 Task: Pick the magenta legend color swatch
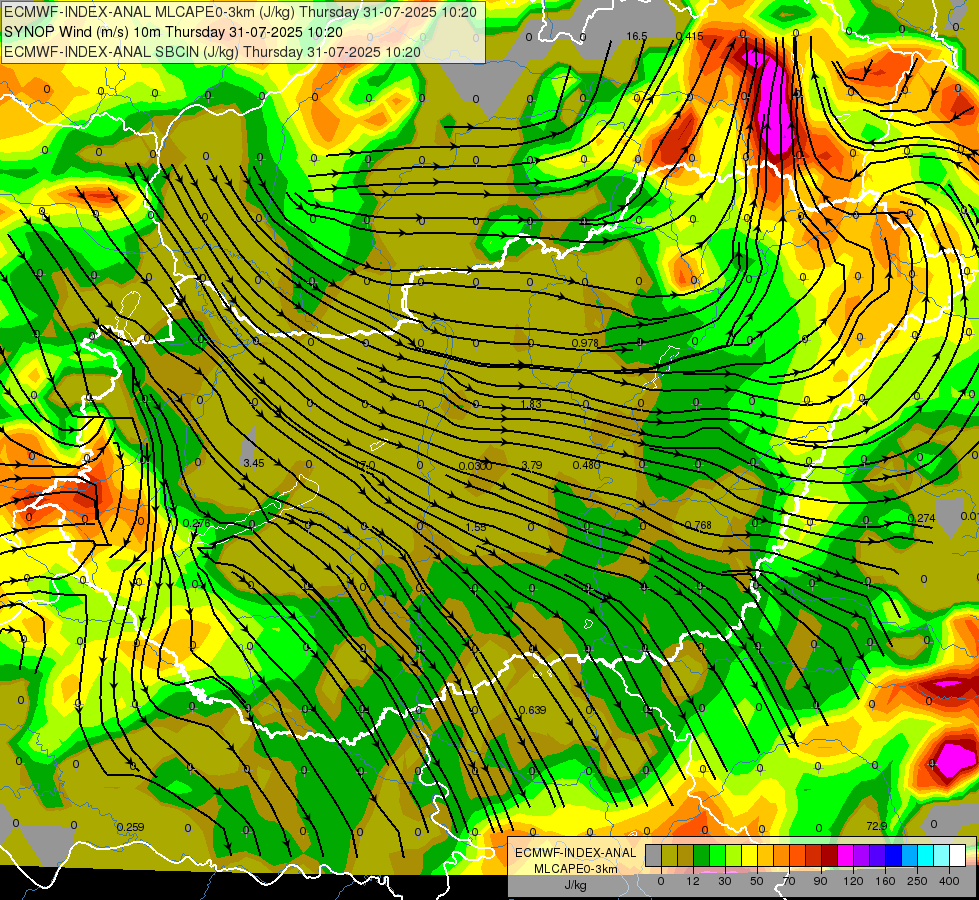(846, 855)
